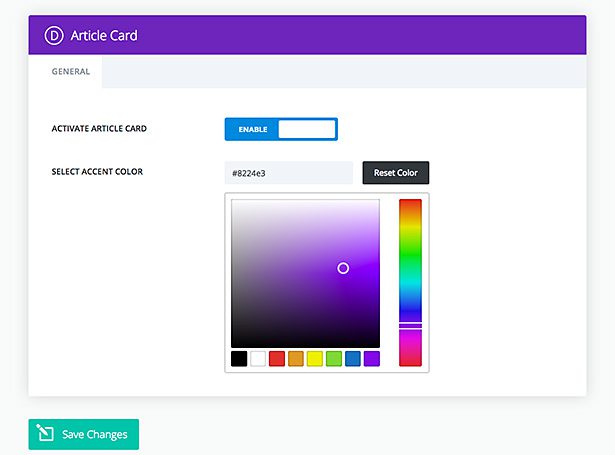Focus the #8224e3 hex color input

[290, 173]
